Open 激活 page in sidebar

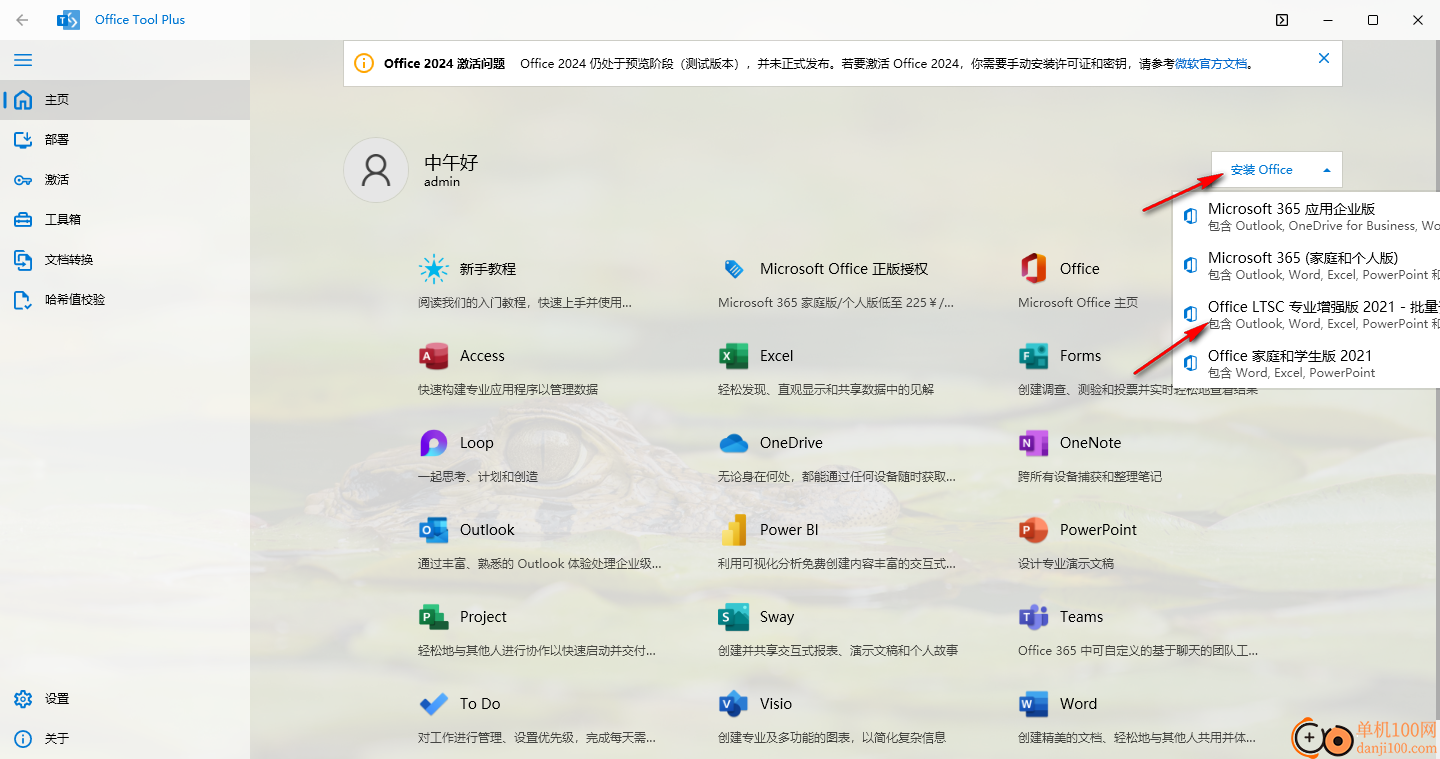[125, 180]
